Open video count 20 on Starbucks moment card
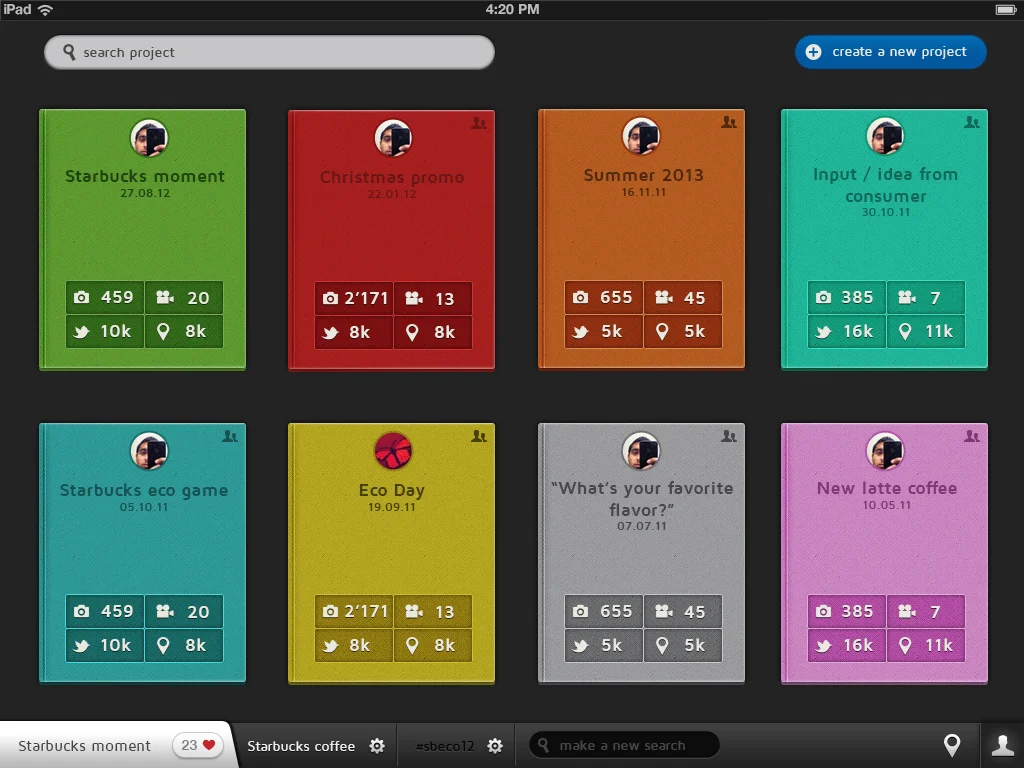The height and width of the screenshot is (768, 1024). [184, 298]
